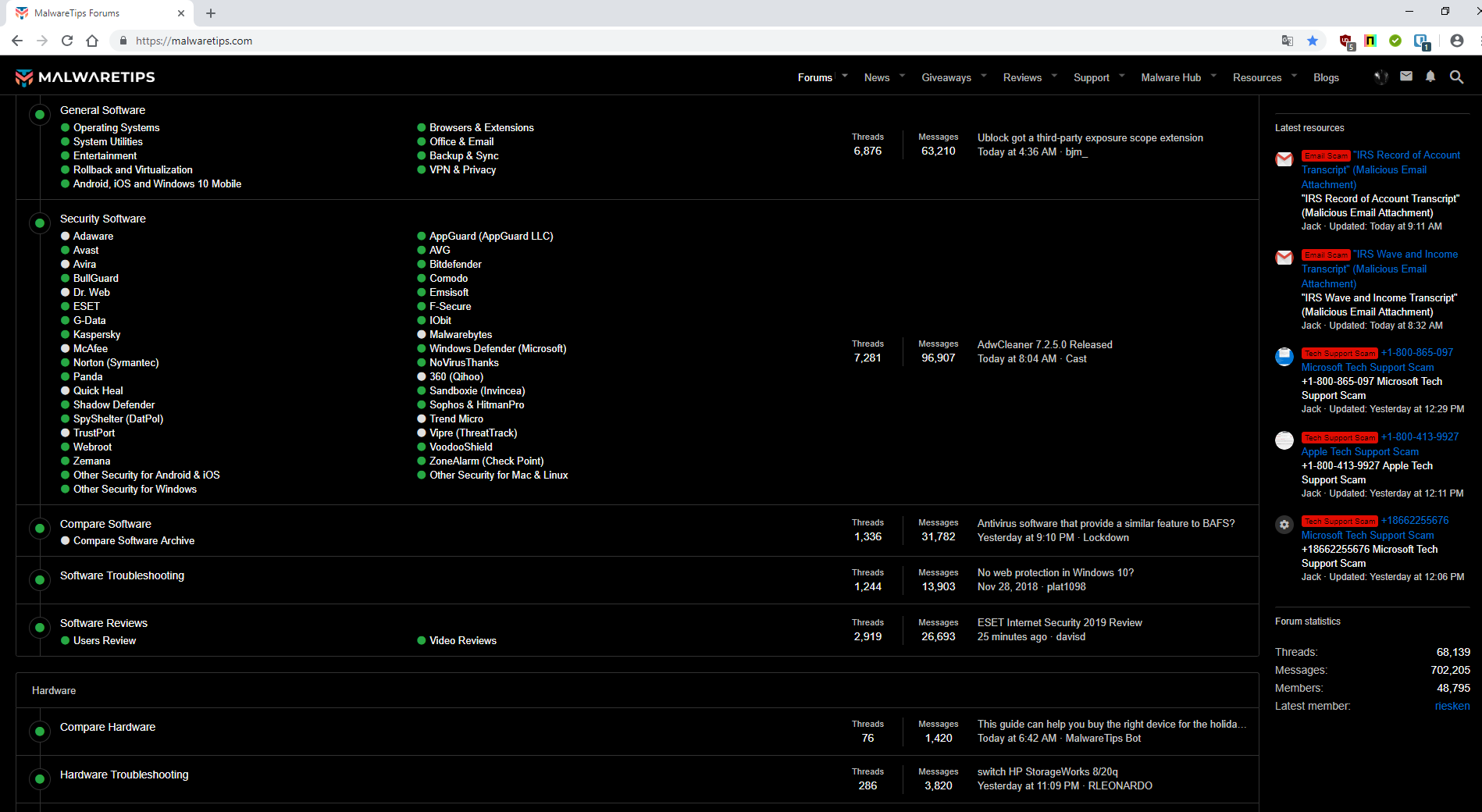Open the alerts bell icon
The image size is (1482, 812).
[x=1430, y=77]
